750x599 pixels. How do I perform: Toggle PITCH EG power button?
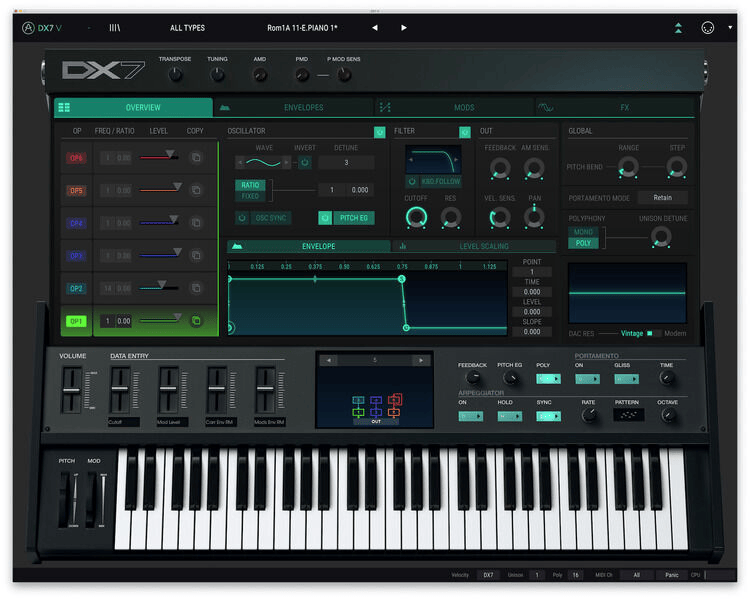coord(325,218)
